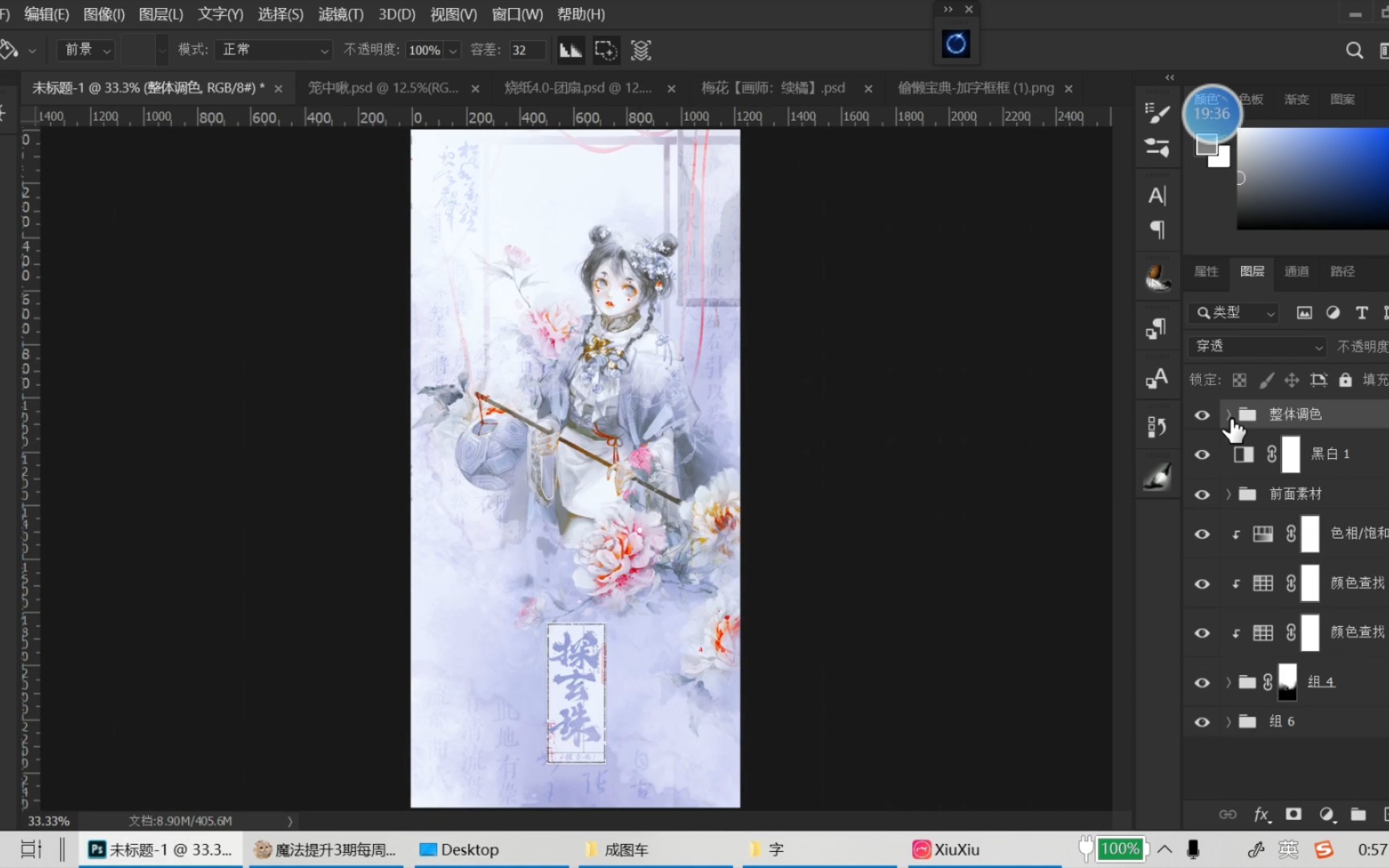Open the 前景 fill source dropdown
1389x868 pixels.
pos(87,50)
